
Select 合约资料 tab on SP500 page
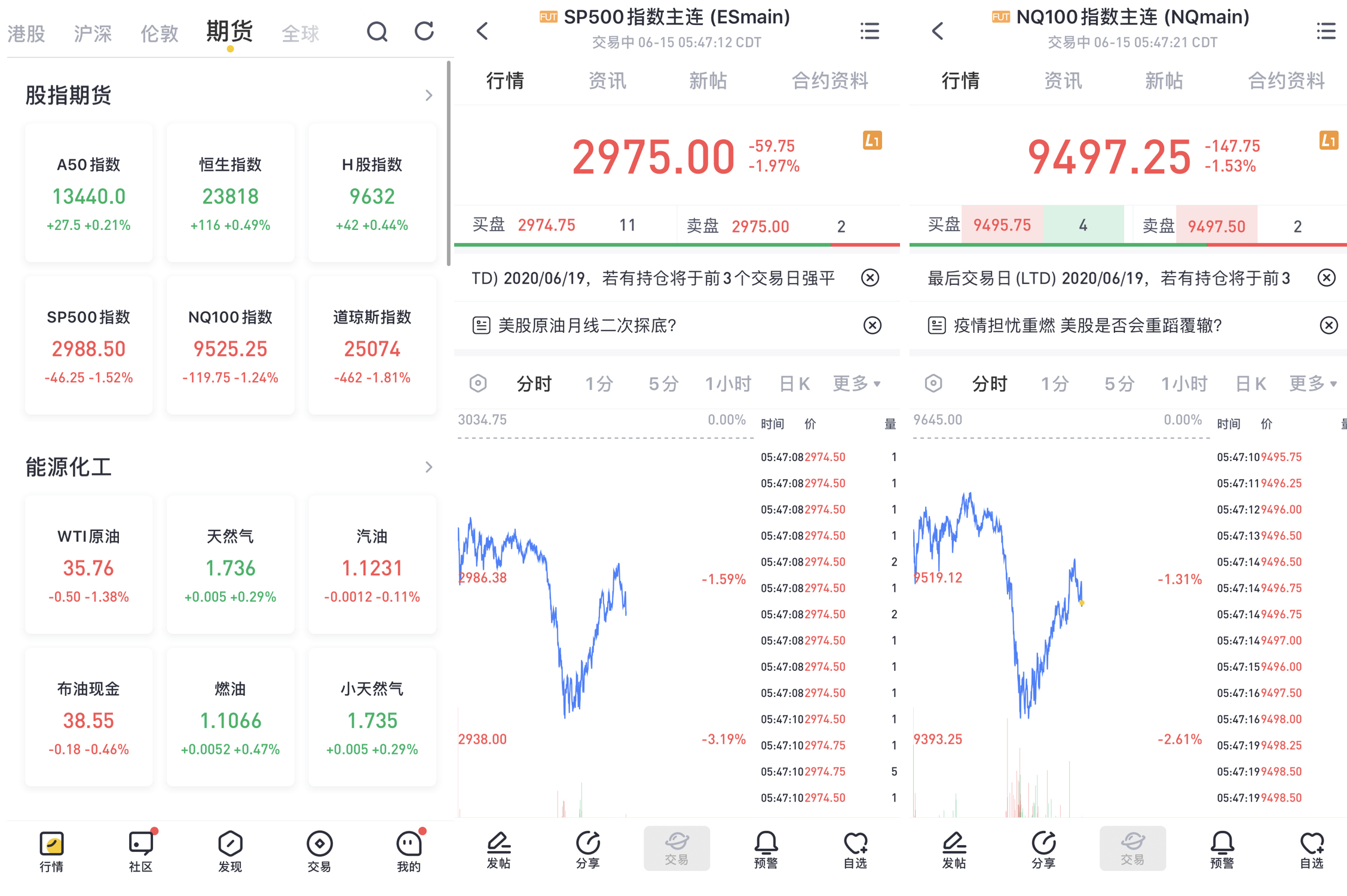coord(829,81)
